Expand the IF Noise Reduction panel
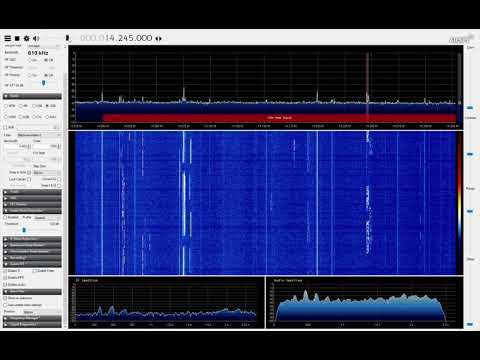The image size is (480, 360). (32, 239)
